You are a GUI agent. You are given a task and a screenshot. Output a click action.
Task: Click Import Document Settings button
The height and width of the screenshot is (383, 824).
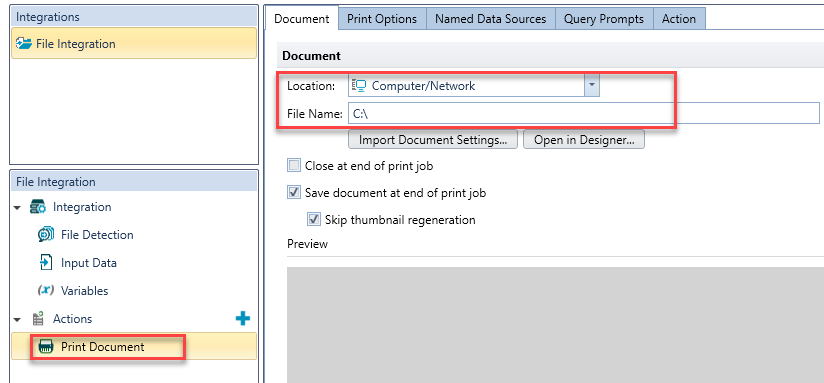point(433,140)
